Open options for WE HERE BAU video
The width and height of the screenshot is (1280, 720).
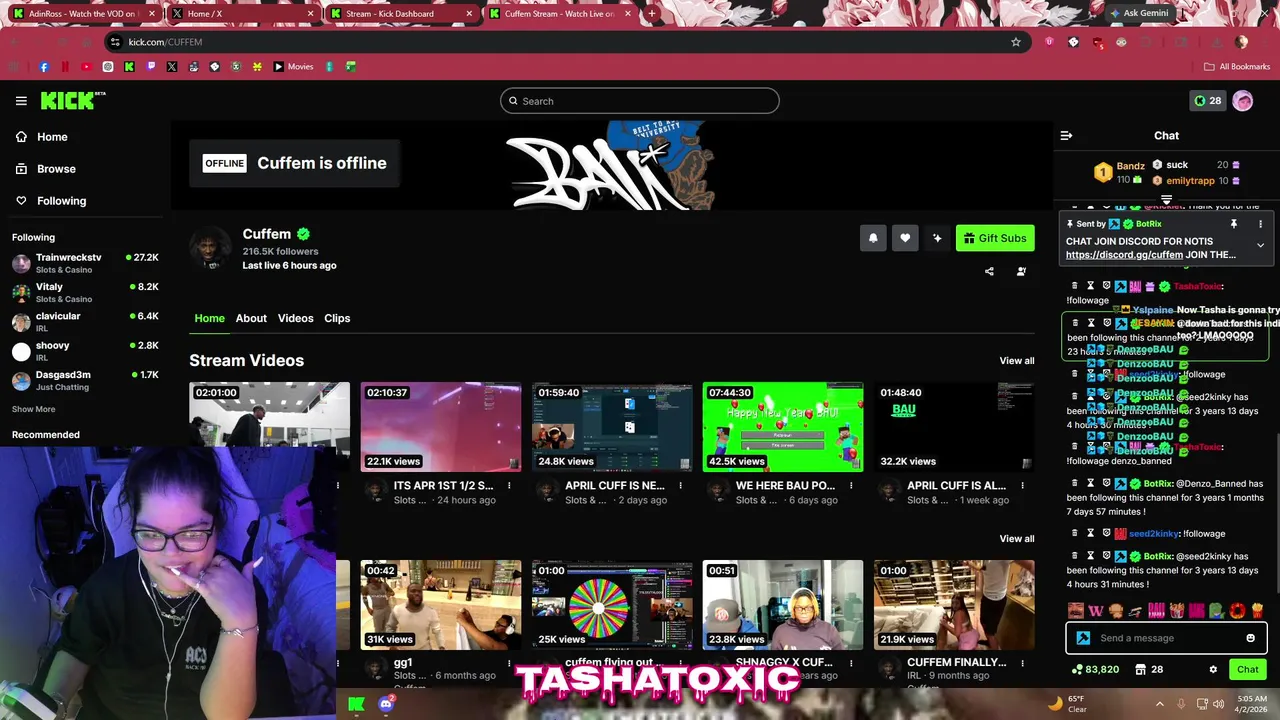[x=851, y=486]
